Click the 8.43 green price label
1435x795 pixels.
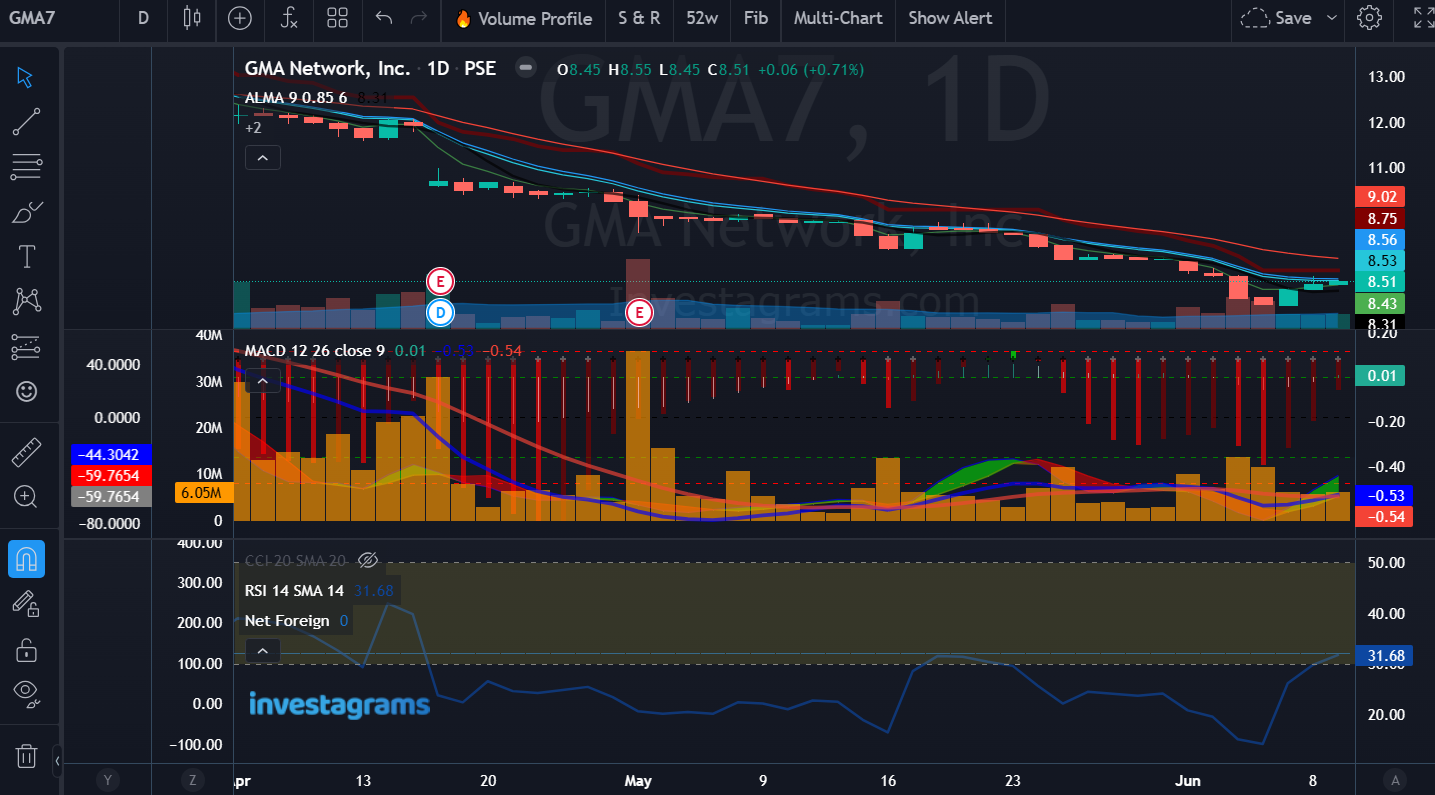(x=1380, y=303)
